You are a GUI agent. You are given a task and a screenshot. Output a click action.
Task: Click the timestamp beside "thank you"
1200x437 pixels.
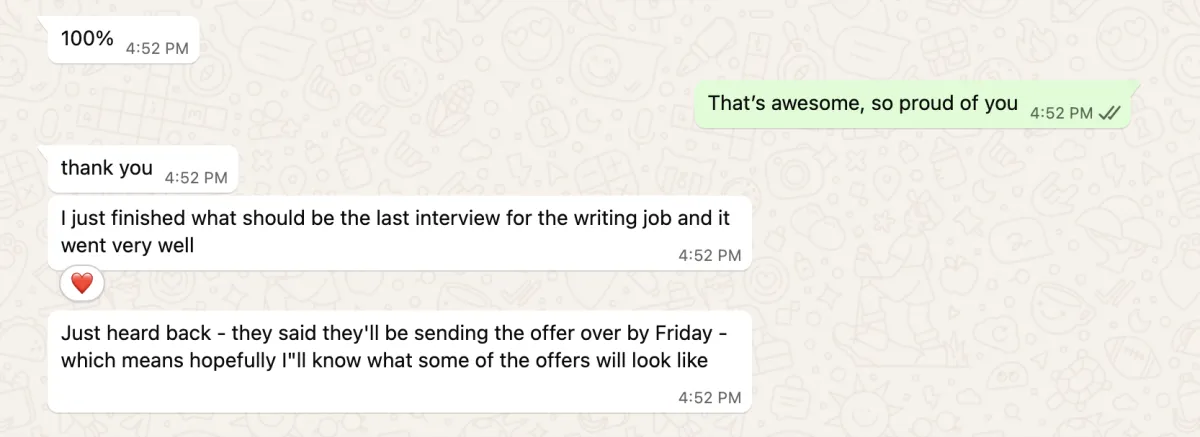196,177
